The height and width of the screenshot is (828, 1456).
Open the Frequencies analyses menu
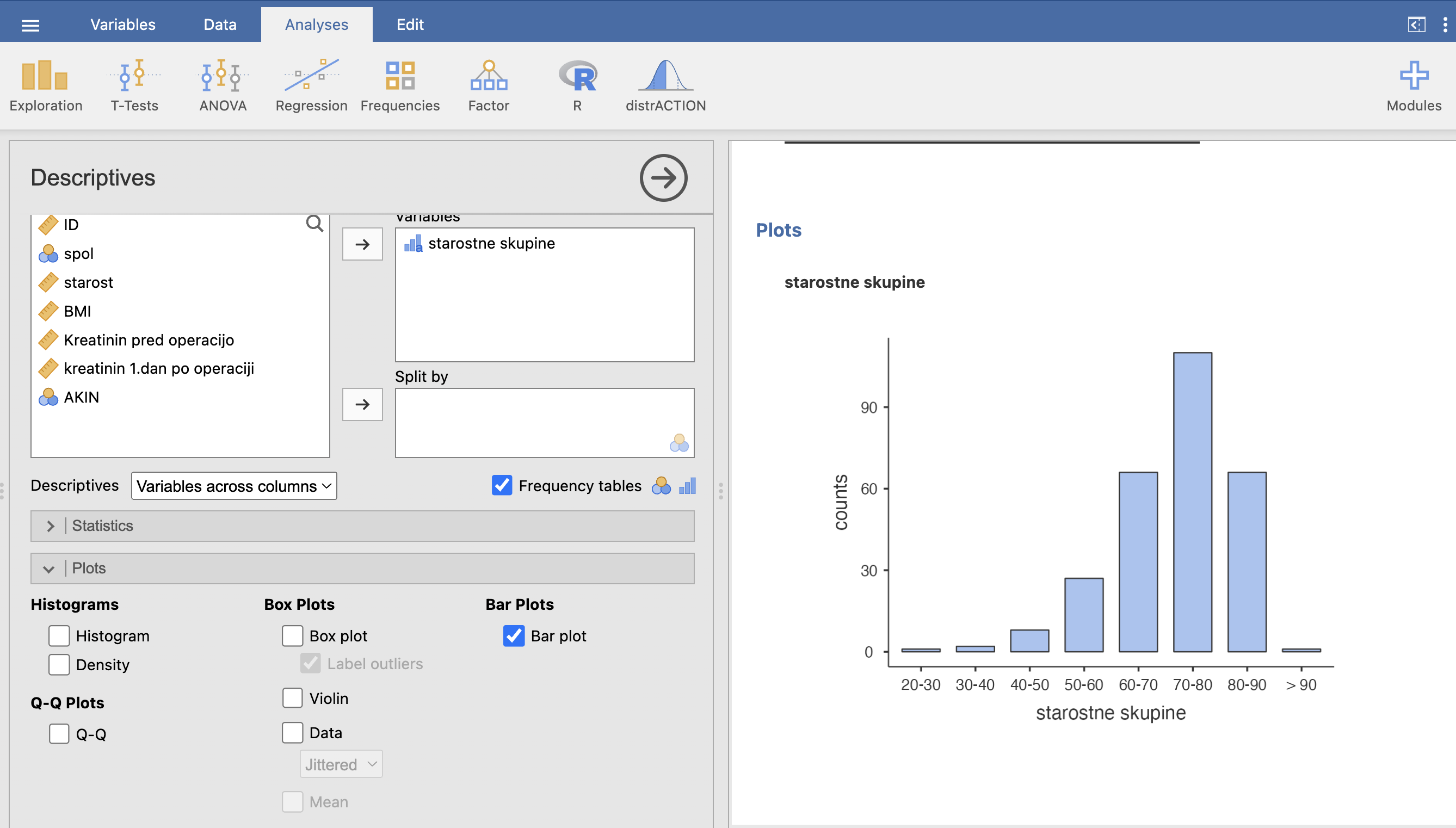pyautogui.click(x=400, y=85)
